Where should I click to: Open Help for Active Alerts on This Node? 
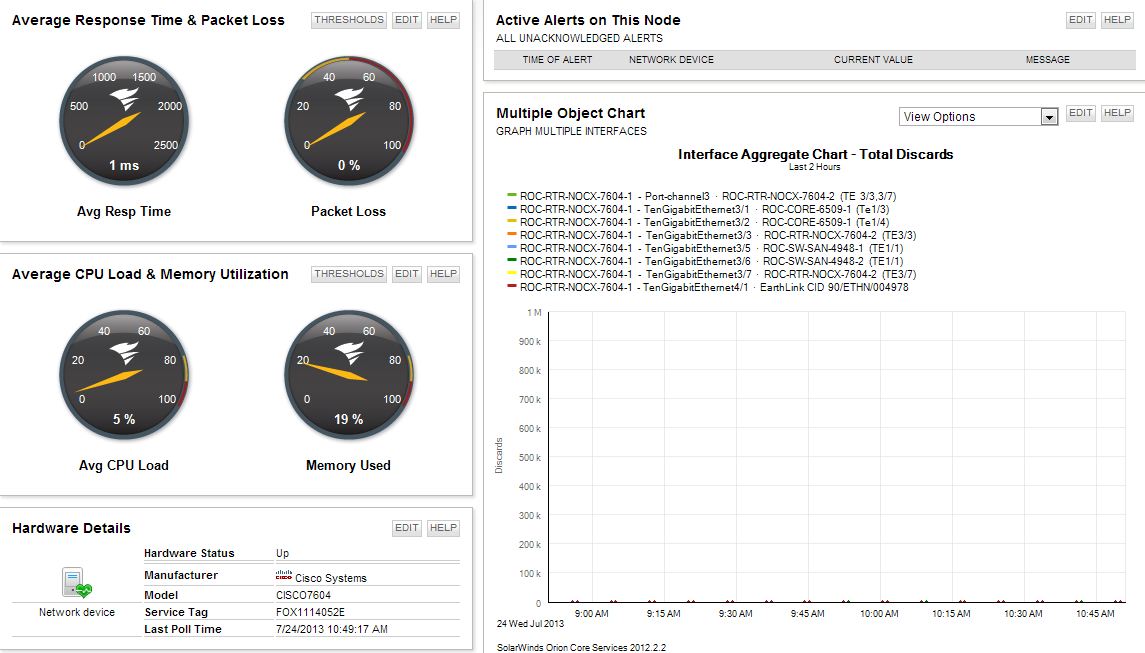[x=1117, y=20]
